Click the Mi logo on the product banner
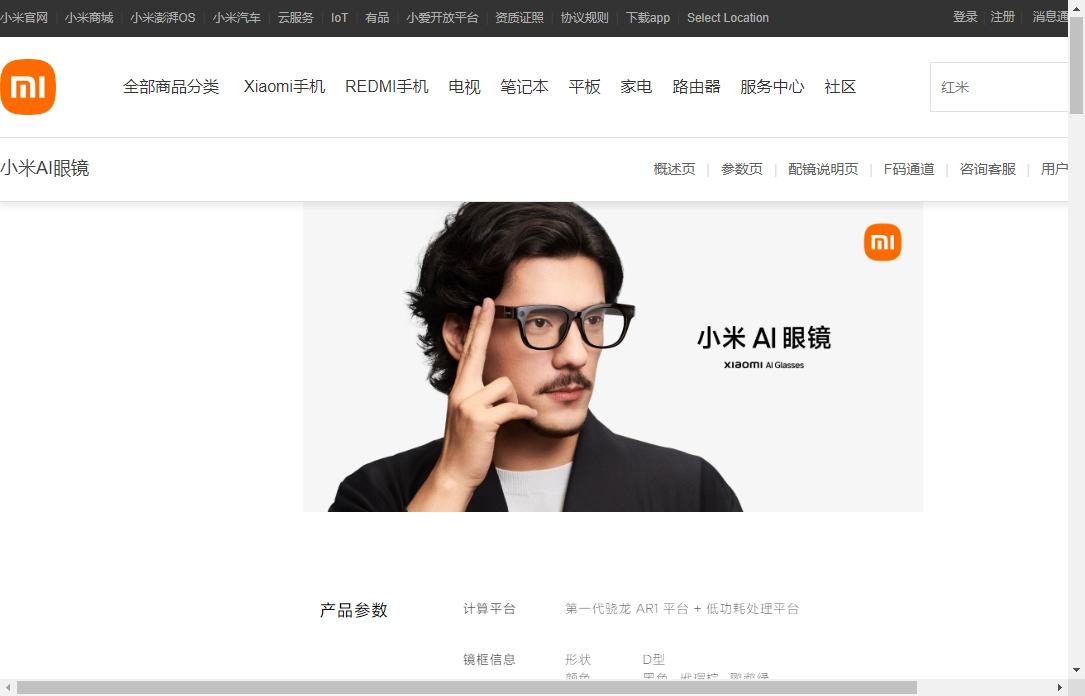This screenshot has width=1085, height=696. pyautogui.click(x=883, y=242)
